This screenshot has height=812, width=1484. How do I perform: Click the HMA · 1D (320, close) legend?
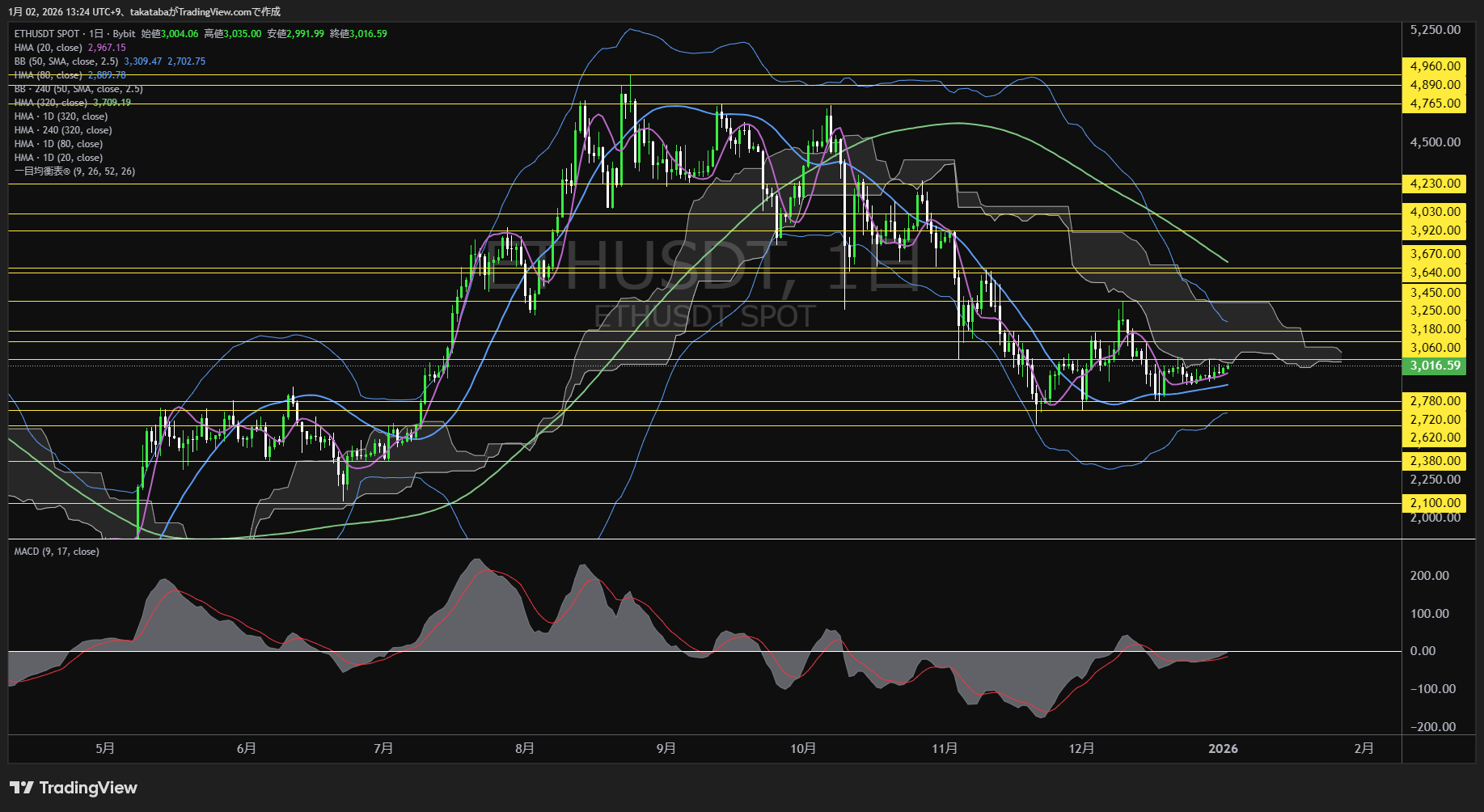(x=61, y=116)
